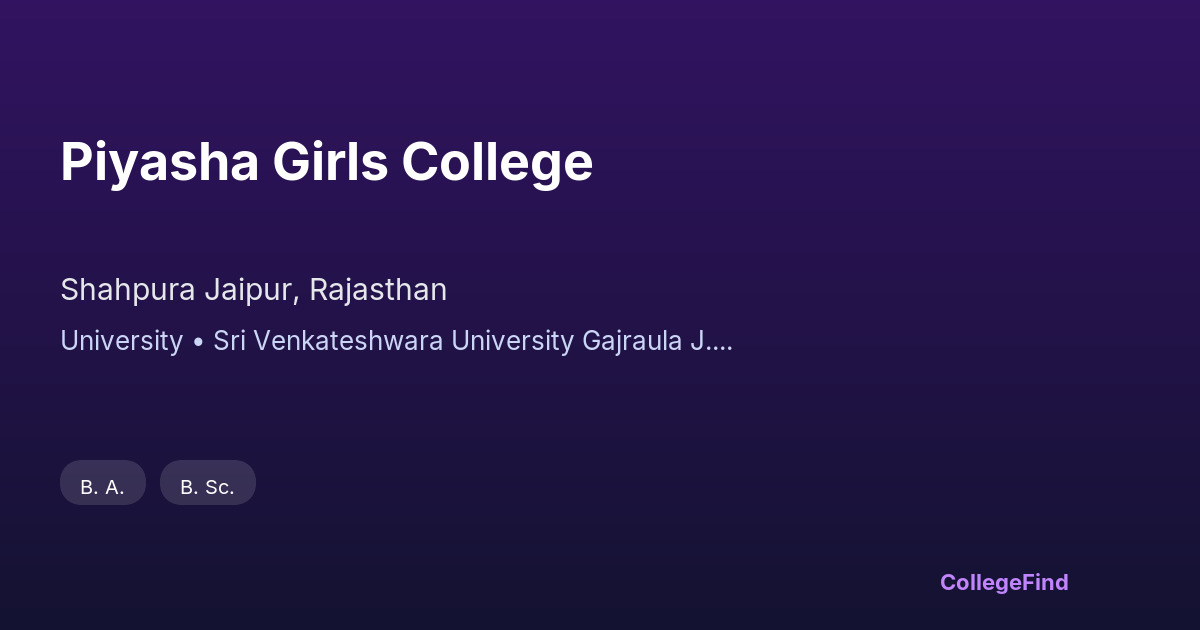Open the Sri Venkateshwara University affiliation text
The height and width of the screenshot is (630, 1200).
tap(472, 341)
